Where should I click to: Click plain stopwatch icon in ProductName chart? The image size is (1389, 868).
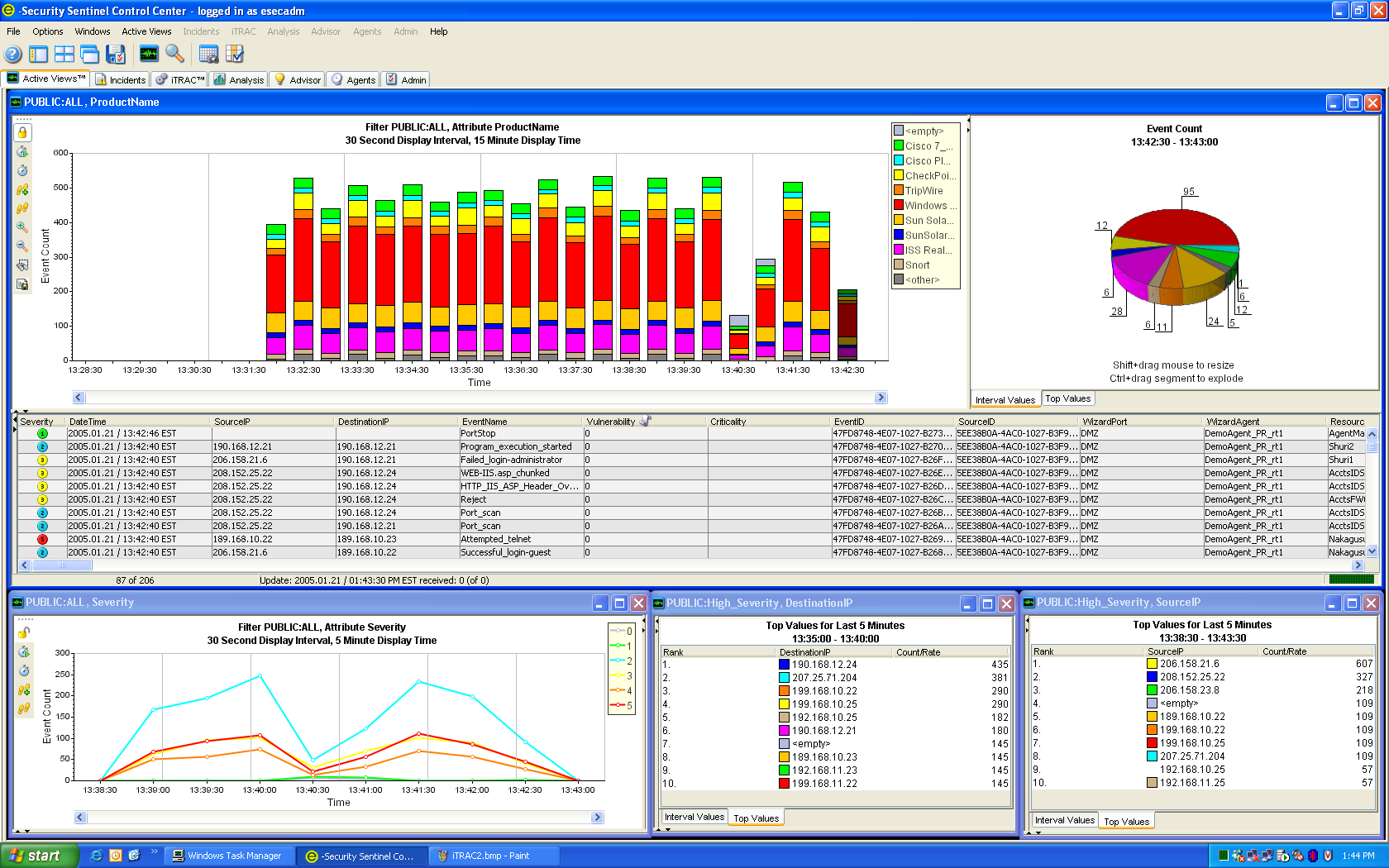[x=22, y=170]
